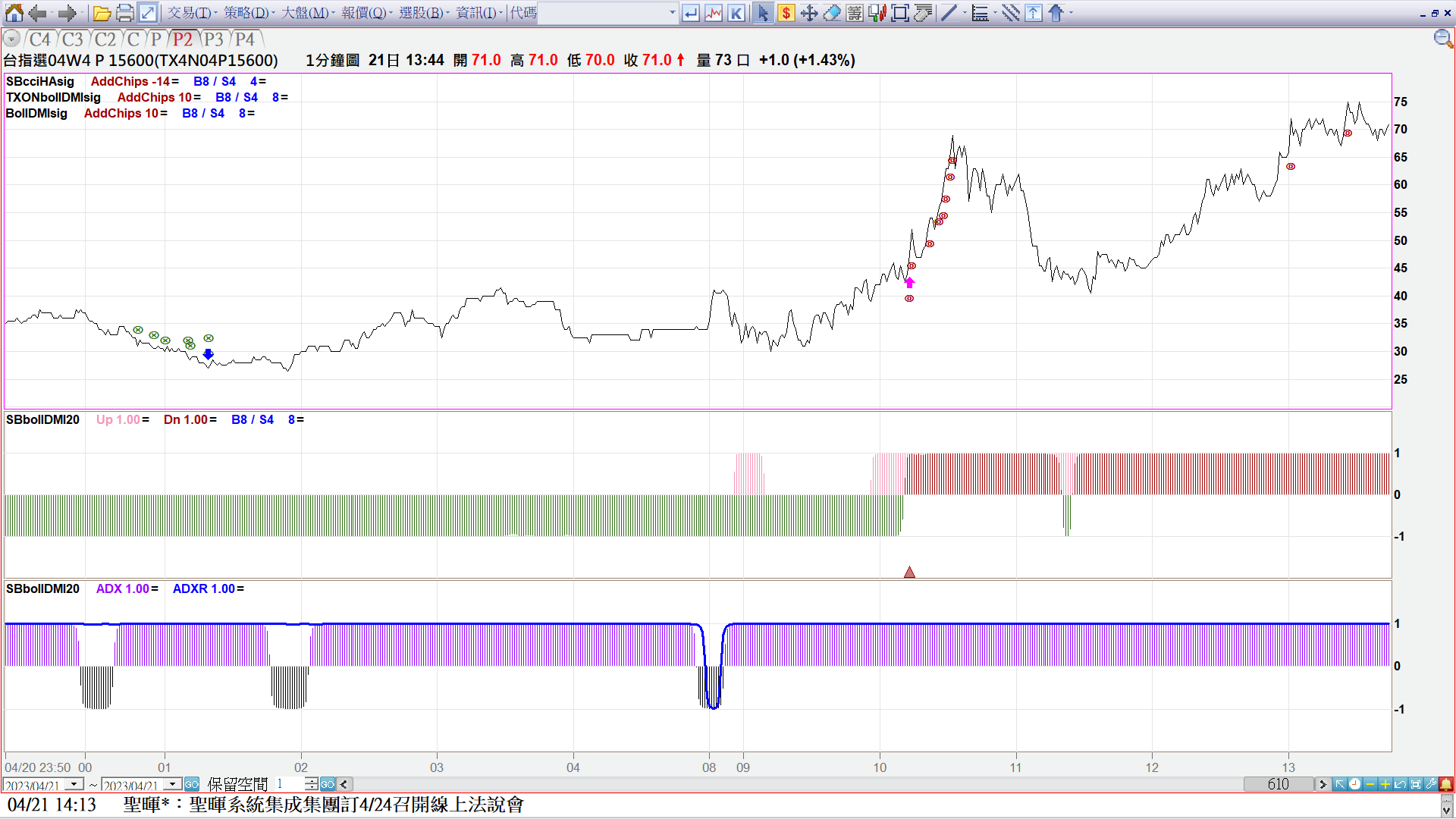
Task: Toggle the dollar-sign price tool
Action: coord(786,13)
